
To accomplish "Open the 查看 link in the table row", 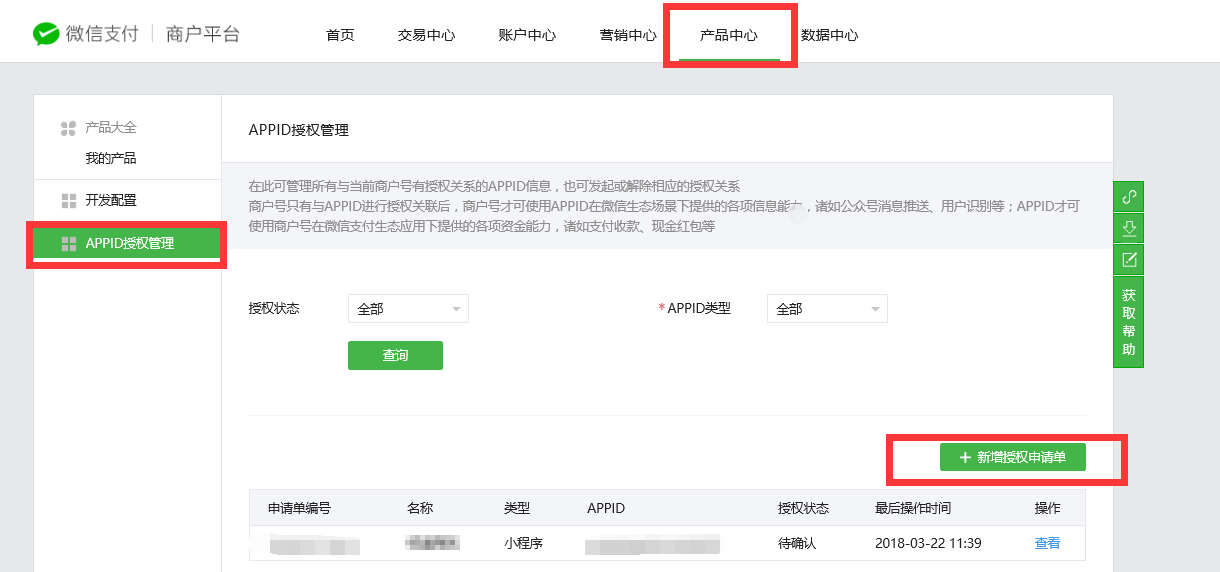I will [x=1047, y=543].
